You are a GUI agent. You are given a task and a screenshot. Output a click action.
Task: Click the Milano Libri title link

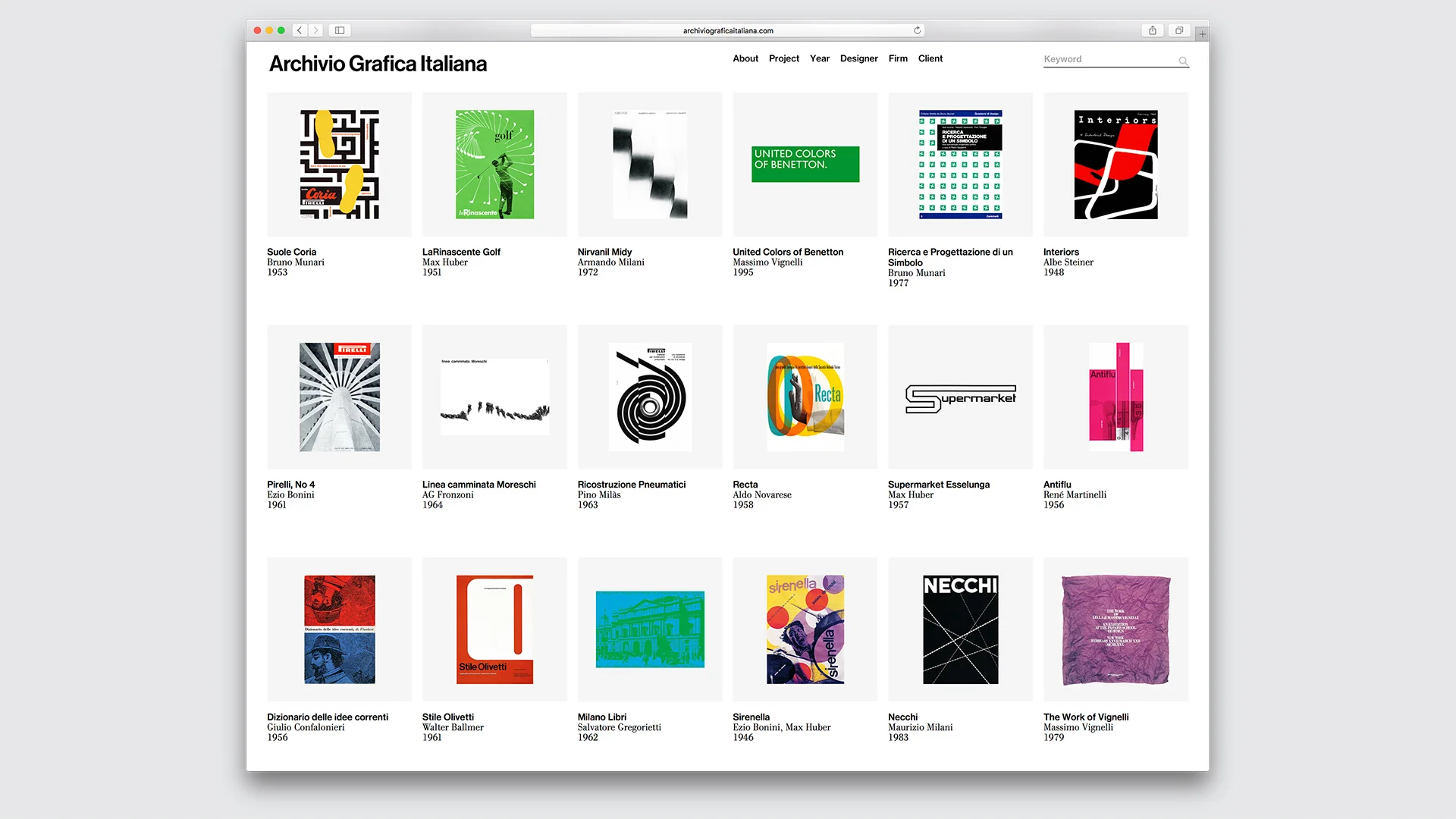601,717
